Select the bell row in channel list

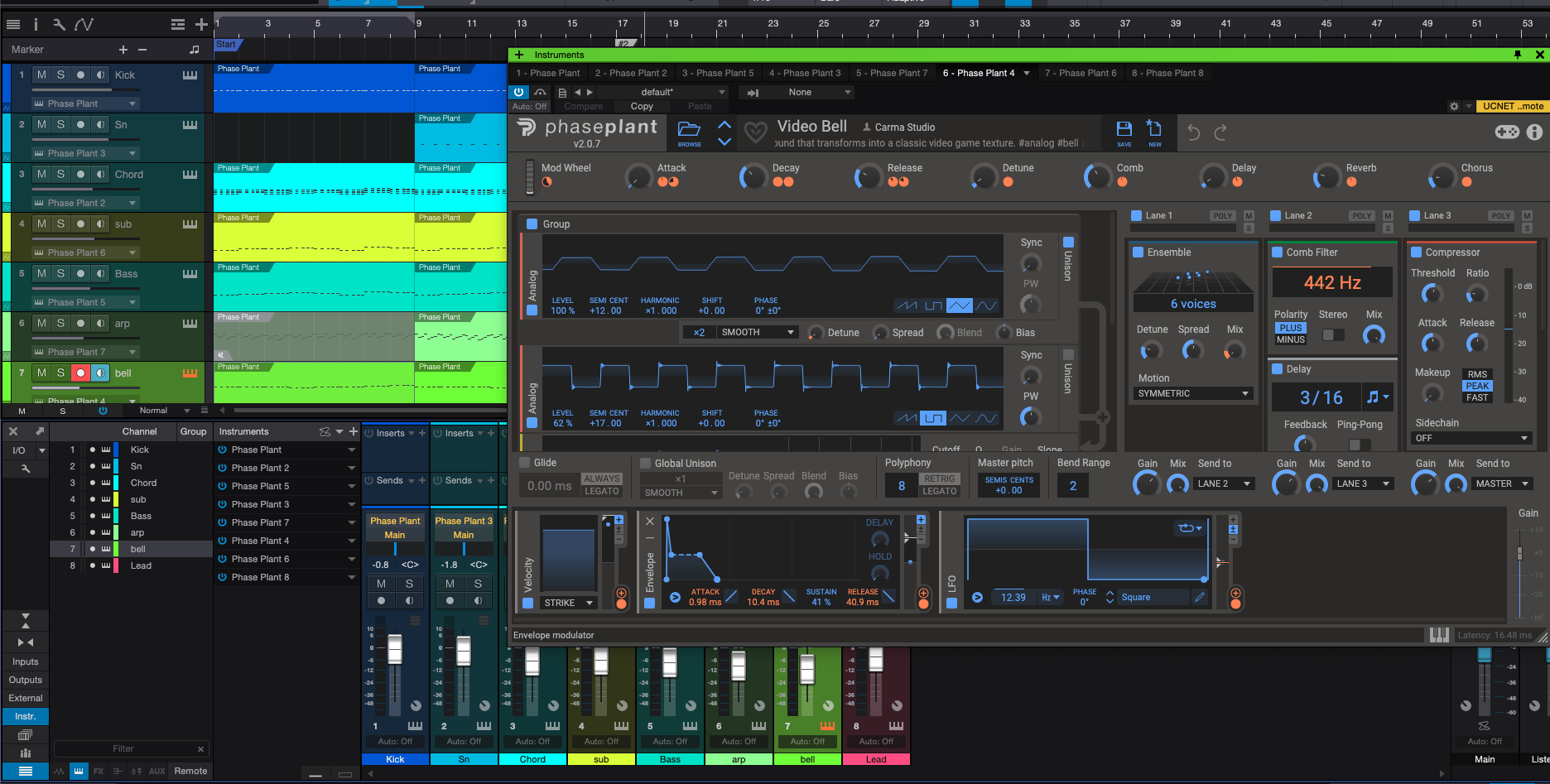point(131,549)
